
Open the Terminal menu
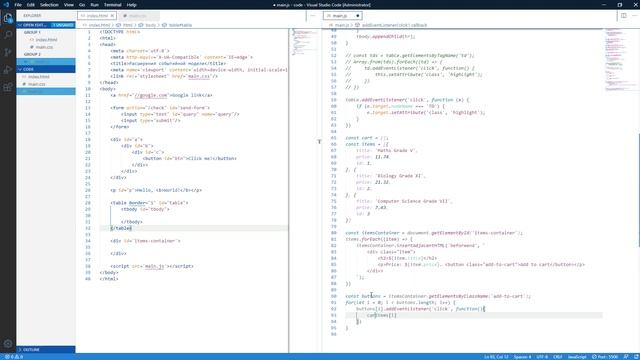113,5
